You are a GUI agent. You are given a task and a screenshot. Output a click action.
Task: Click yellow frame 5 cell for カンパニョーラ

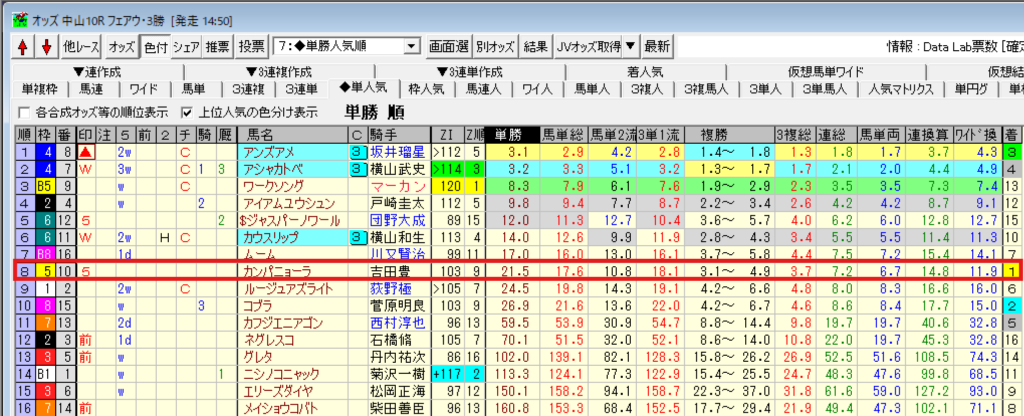pos(45,270)
